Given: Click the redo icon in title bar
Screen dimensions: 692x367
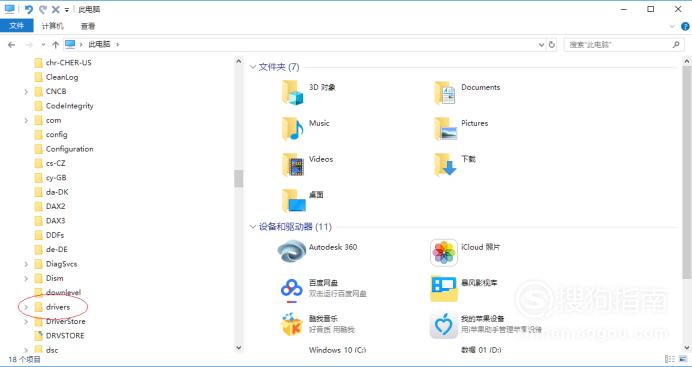Looking at the screenshot, I should (x=42, y=9).
